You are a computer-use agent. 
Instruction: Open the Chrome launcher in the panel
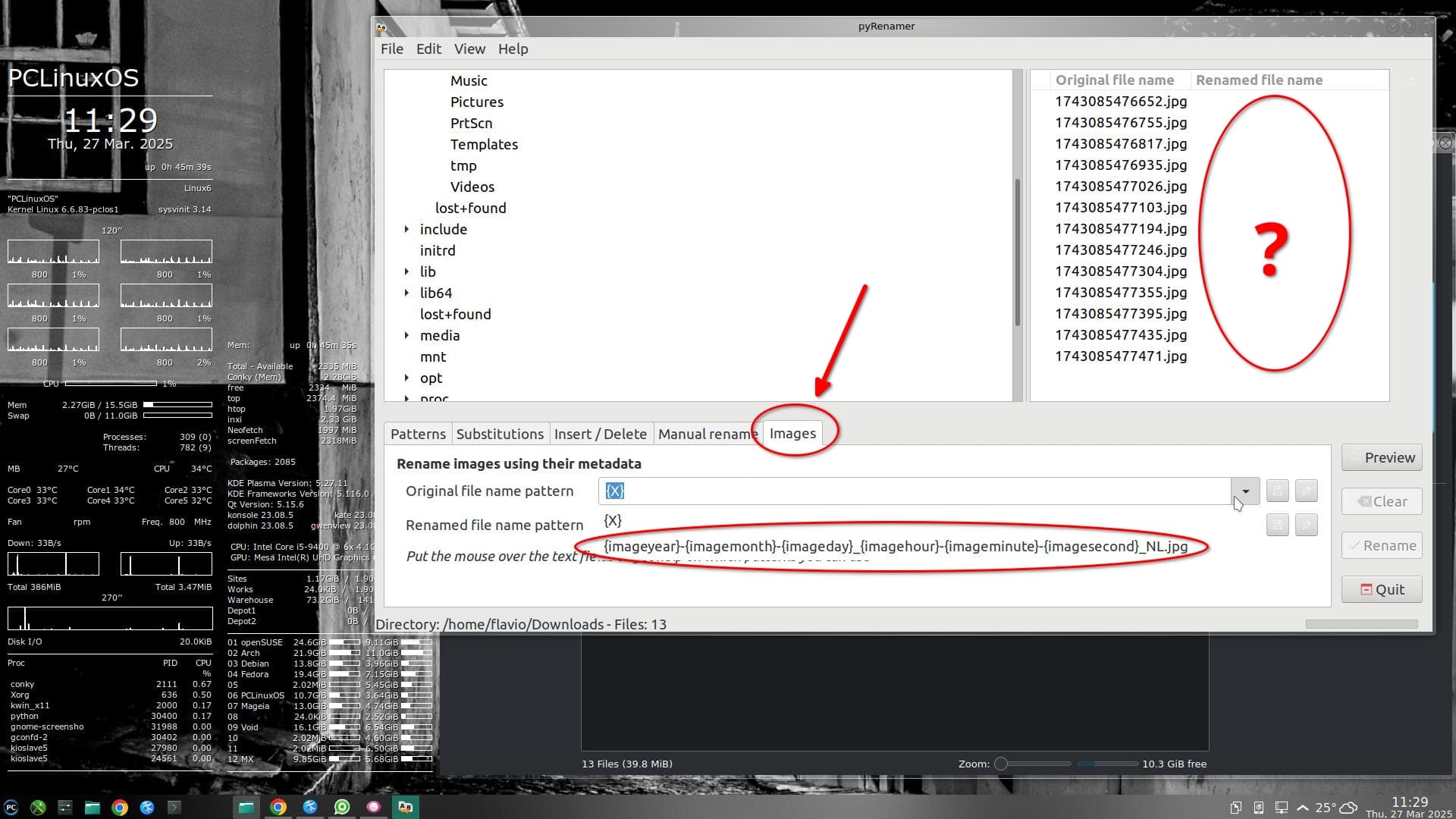point(120,808)
